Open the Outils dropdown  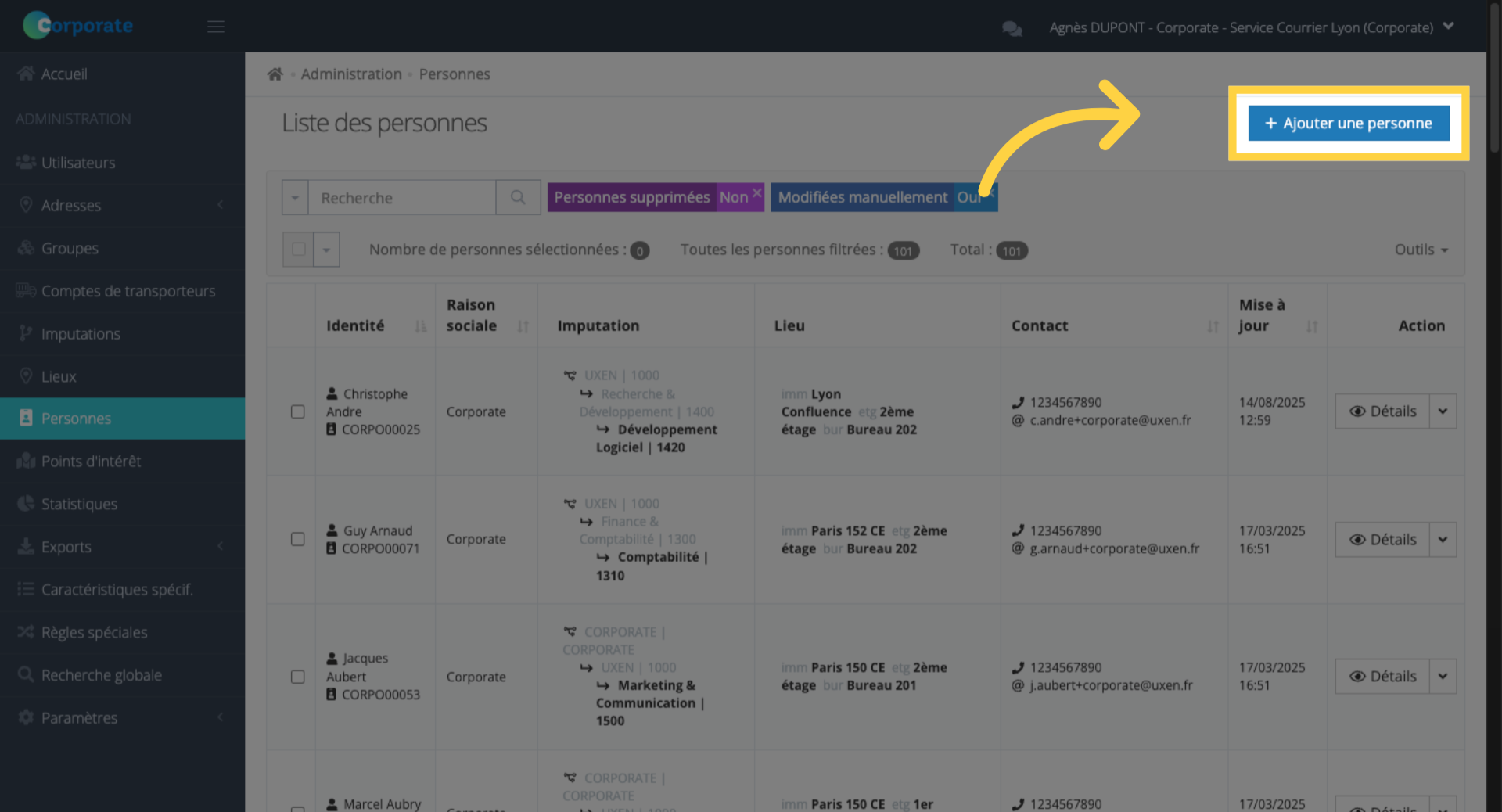point(1420,250)
